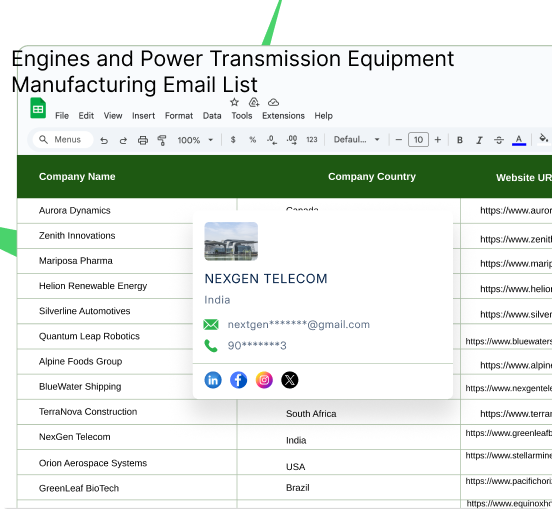The height and width of the screenshot is (509, 552).
Task: Open the fill color bucket
Action: click(x=544, y=139)
